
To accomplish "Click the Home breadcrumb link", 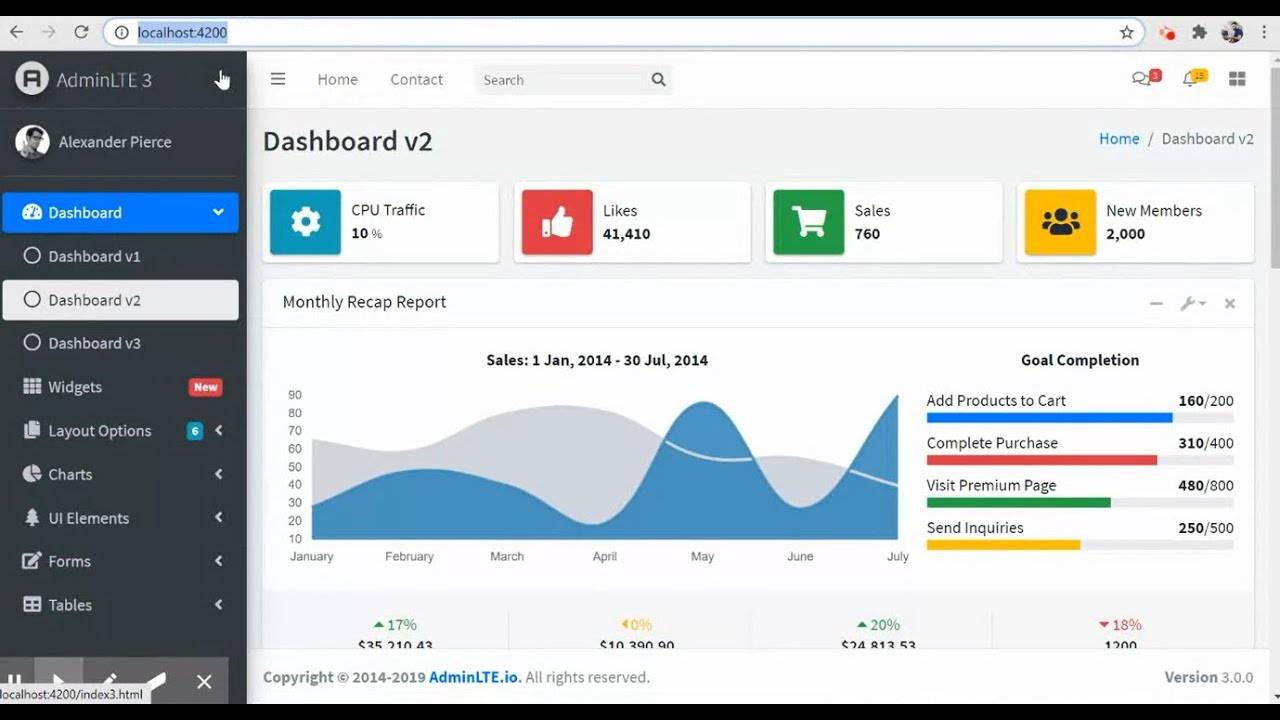I will (1119, 139).
